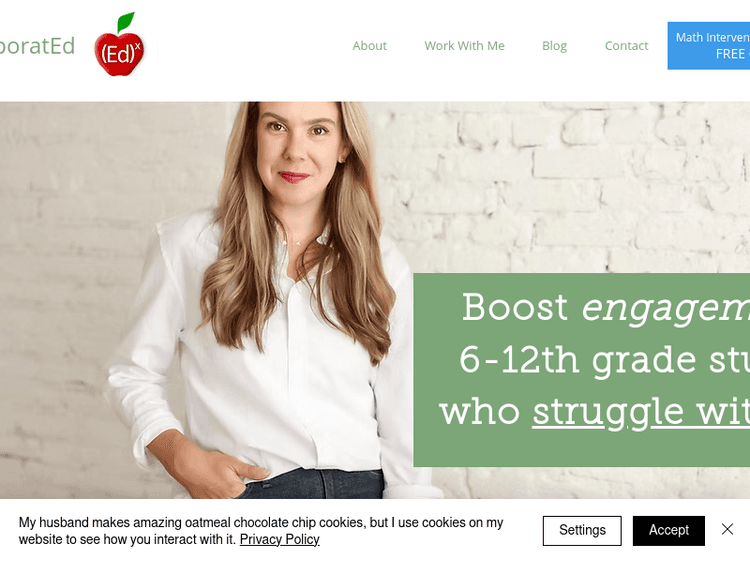750x563 pixels.
Task: Click the italic 'engagement' word in the headline
Action: 666,309
